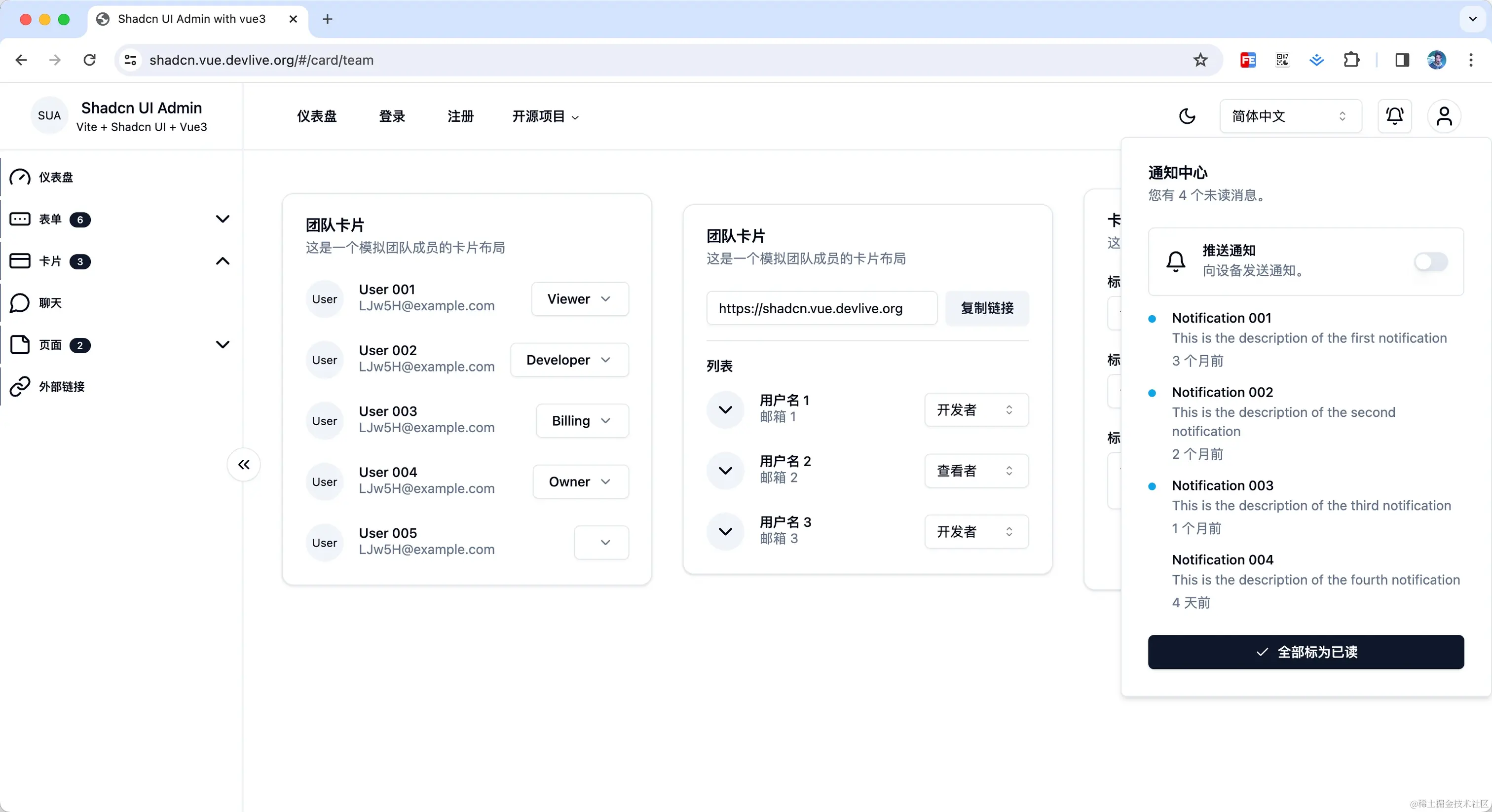The width and height of the screenshot is (1492, 812).
Task: Click the 复制链接 copy link button
Action: pos(986,308)
